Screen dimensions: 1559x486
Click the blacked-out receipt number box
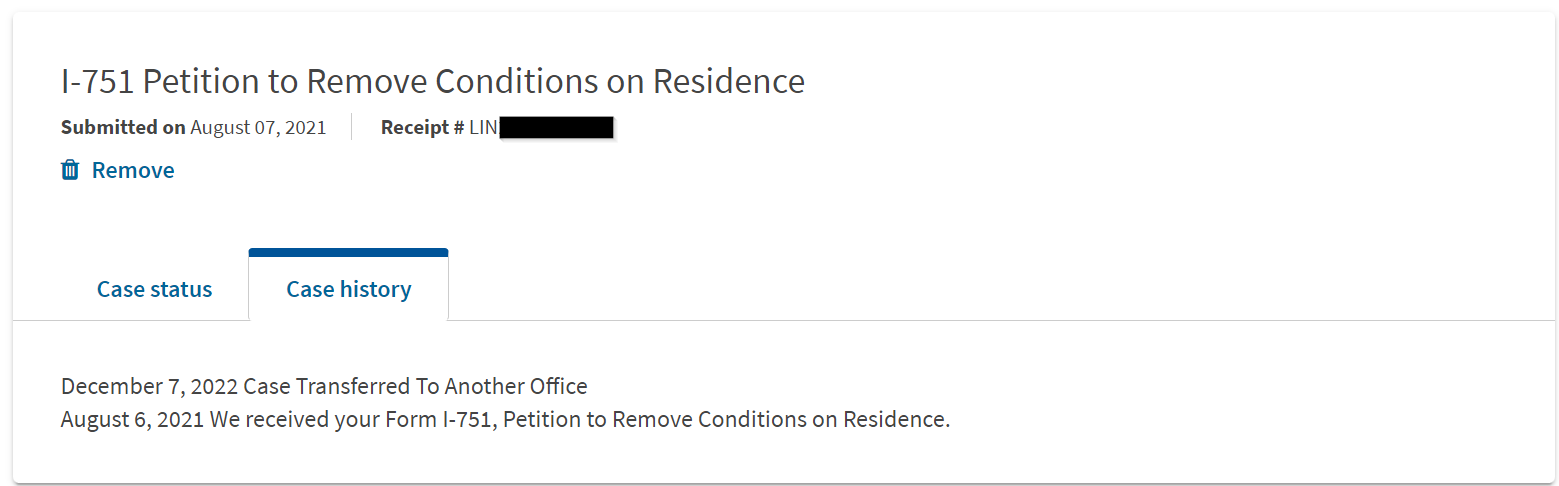click(x=556, y=128)
